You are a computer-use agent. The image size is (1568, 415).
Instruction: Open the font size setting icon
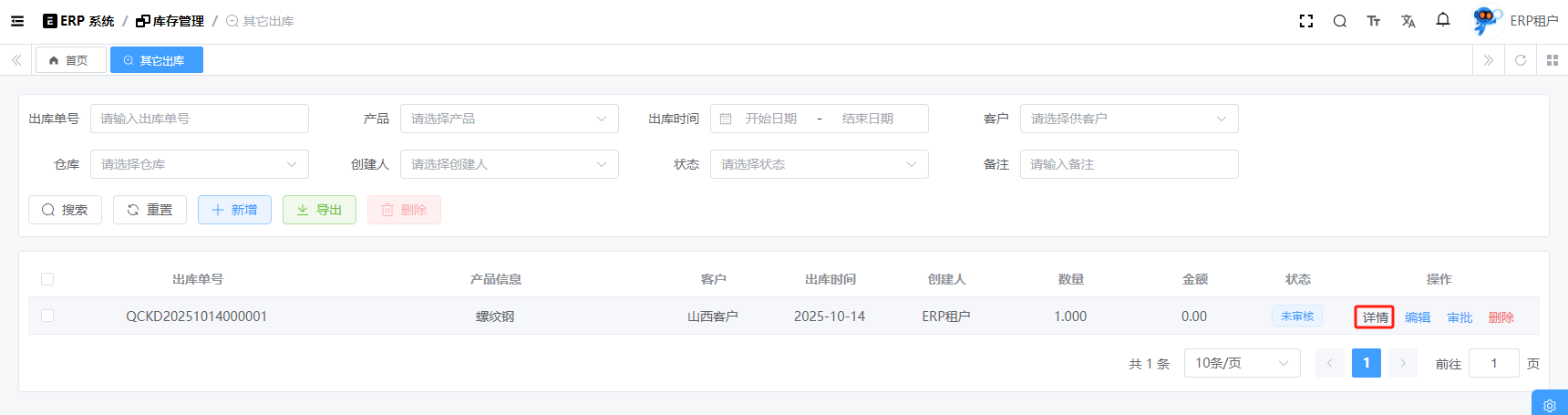click(x=1373, y=21)
